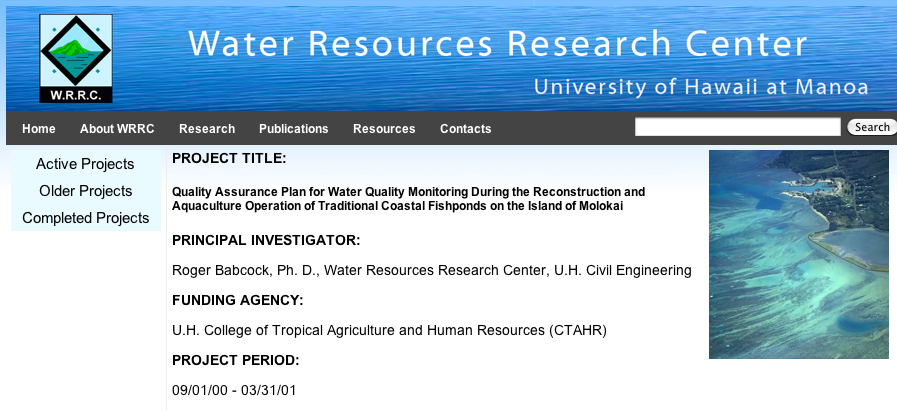
Task: Open the About WRRC menu
Action: 117,129
